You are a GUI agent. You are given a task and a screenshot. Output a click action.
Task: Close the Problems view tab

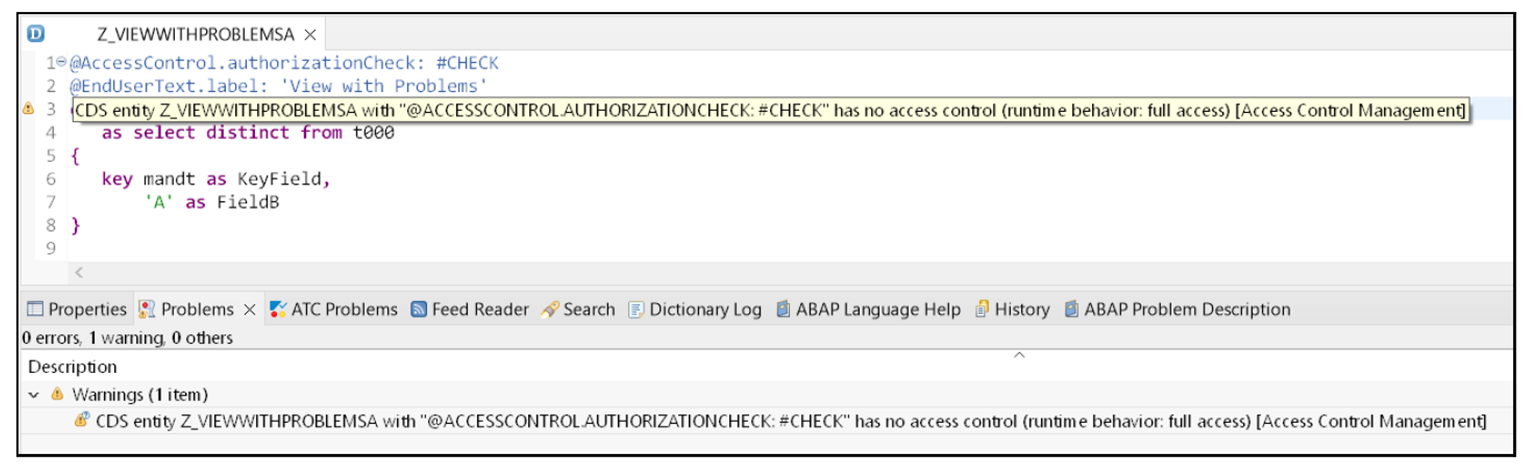coord(250,309)
